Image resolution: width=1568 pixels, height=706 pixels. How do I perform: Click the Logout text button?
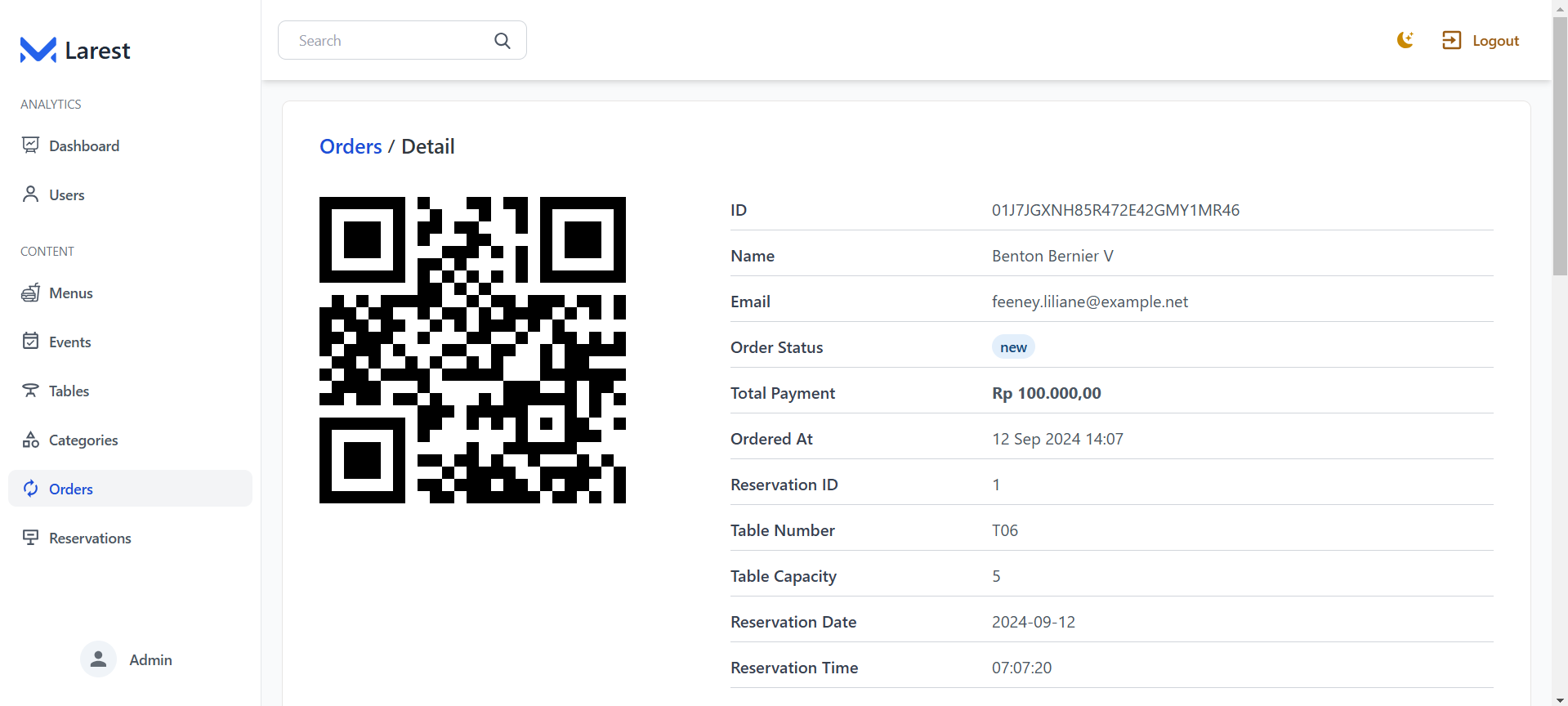(x=1495, y=41)
